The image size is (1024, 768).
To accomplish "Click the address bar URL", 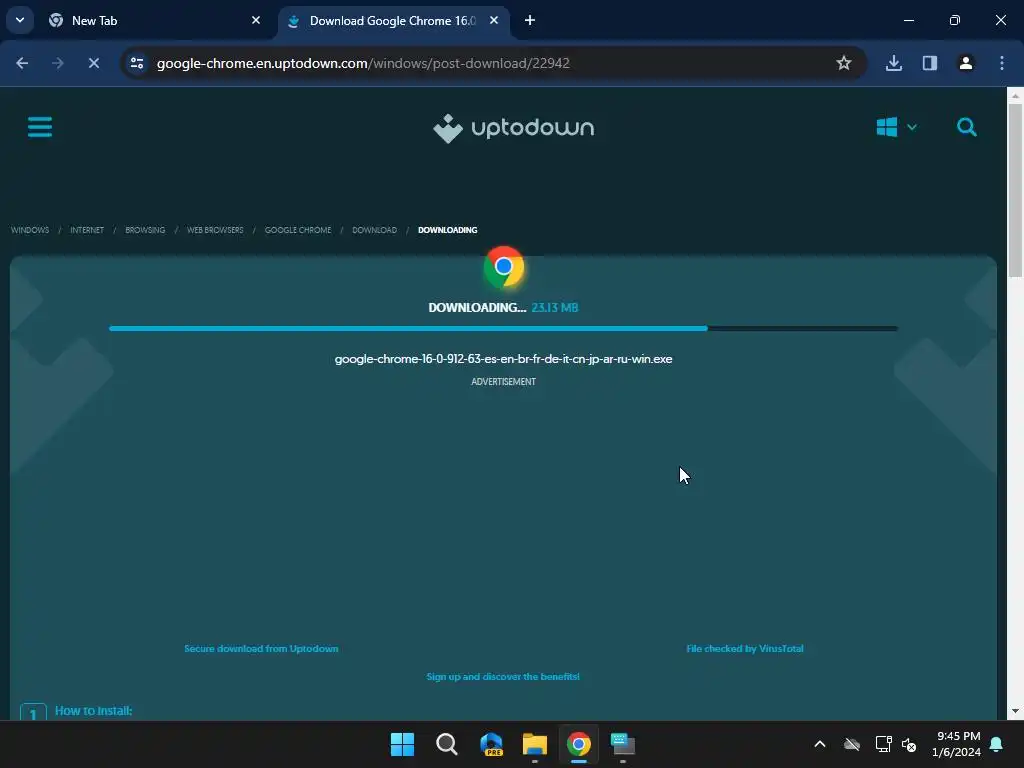I will [x=363, y=63].
